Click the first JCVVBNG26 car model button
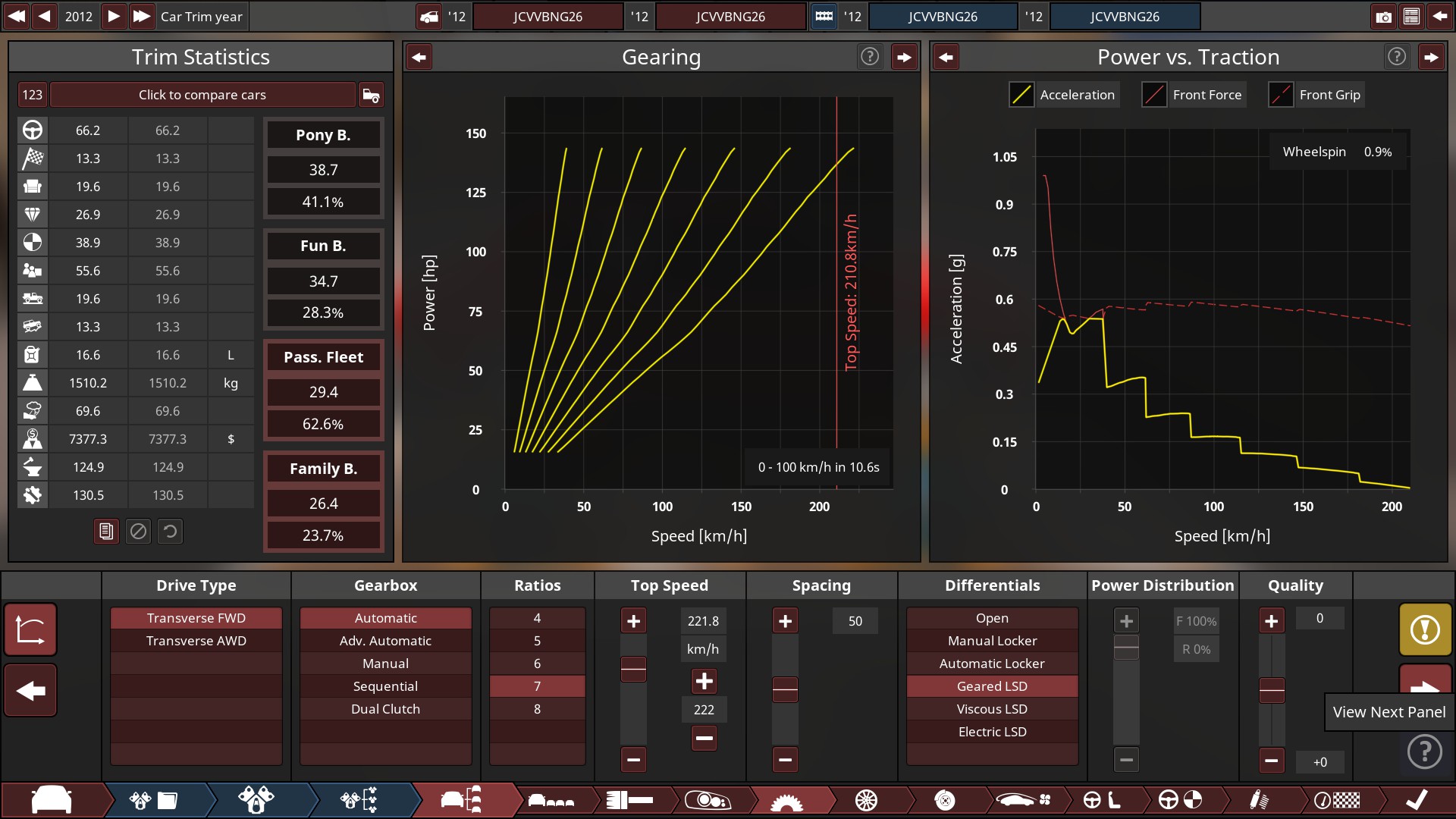The height and width of the screenshot is (819, 1456). point(548,17)
